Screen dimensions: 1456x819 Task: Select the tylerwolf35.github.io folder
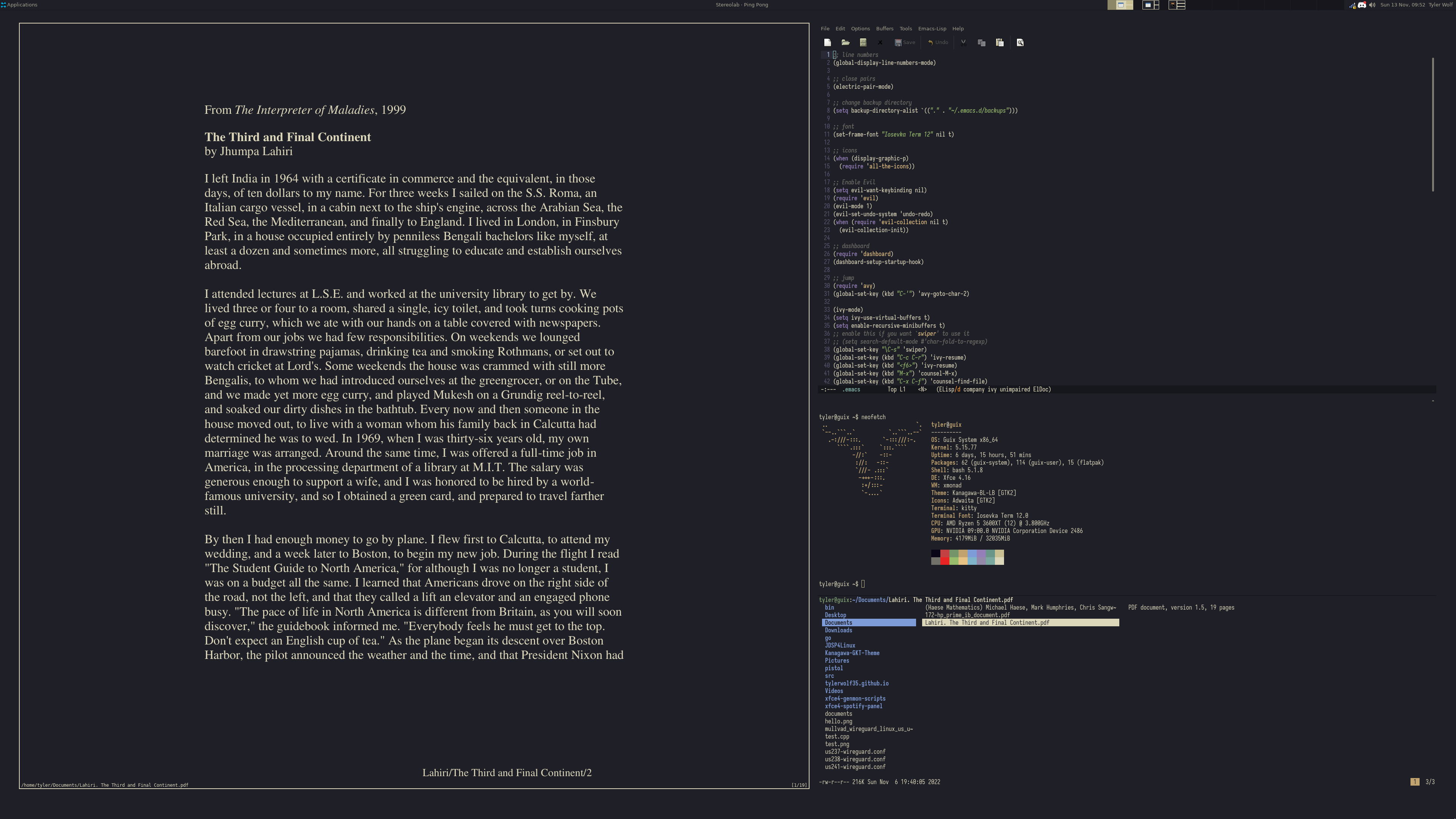pyautogui.click(x=856, y=683)
